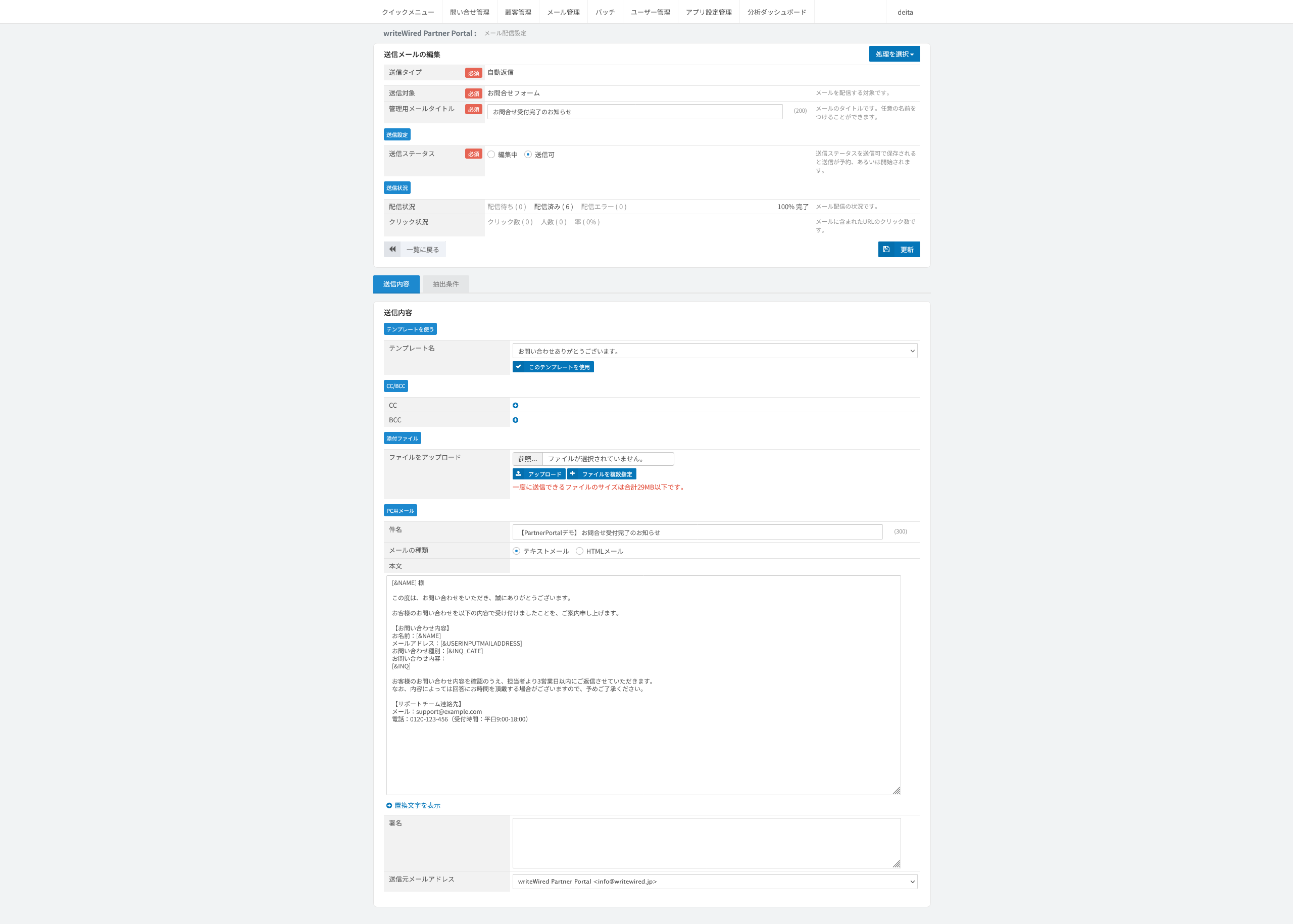The height and width of the screenshot is (924, 1293).
Task: Click the 一覧に戻る button label
Action: pyautogui.click(x=423, y=249)
